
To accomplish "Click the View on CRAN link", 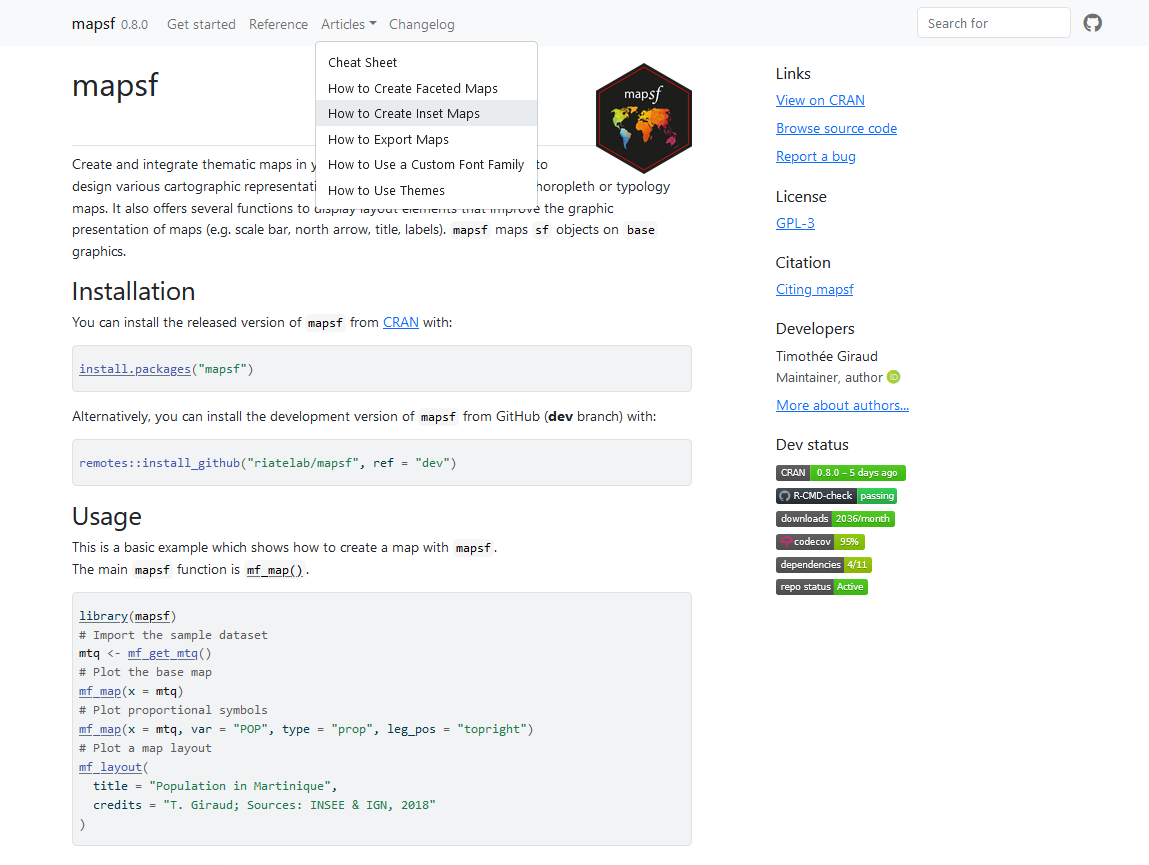I will pos(820,100).
